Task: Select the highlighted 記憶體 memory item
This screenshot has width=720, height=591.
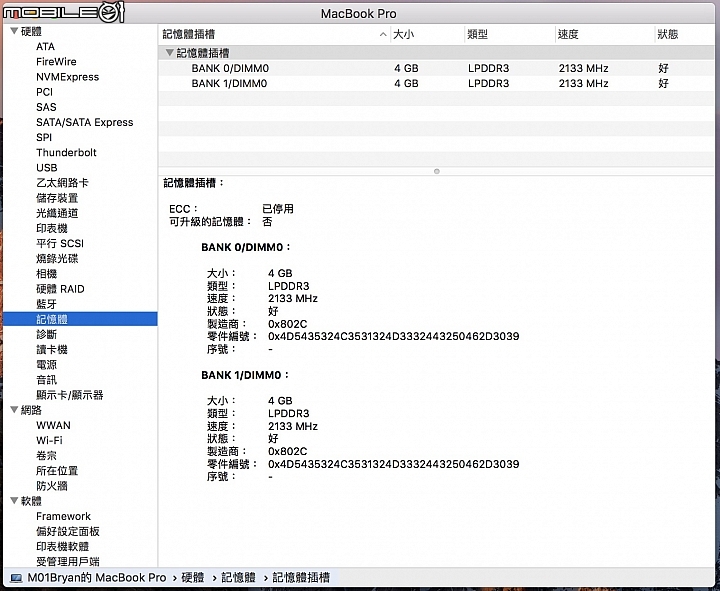Action: (x=80, y=319)
